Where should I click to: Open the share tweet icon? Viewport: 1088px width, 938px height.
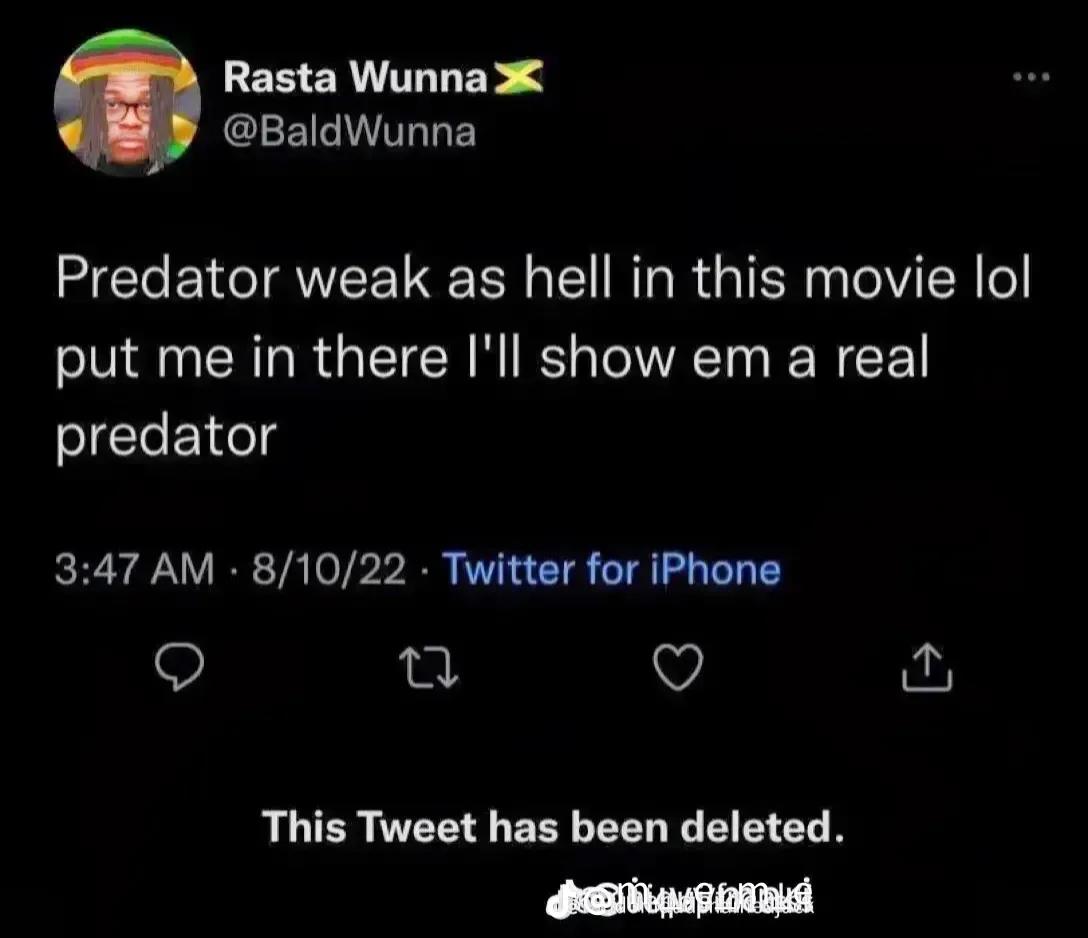928,667
